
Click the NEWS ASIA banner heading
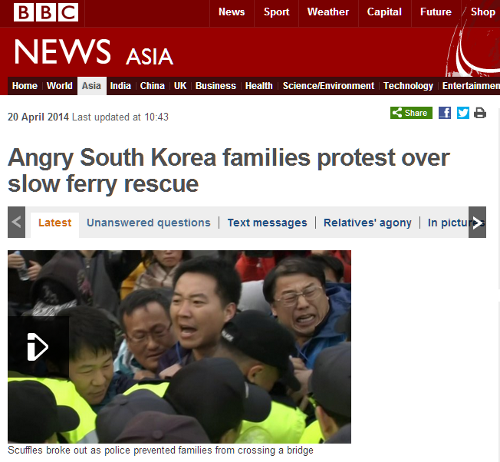click(94, 52)
